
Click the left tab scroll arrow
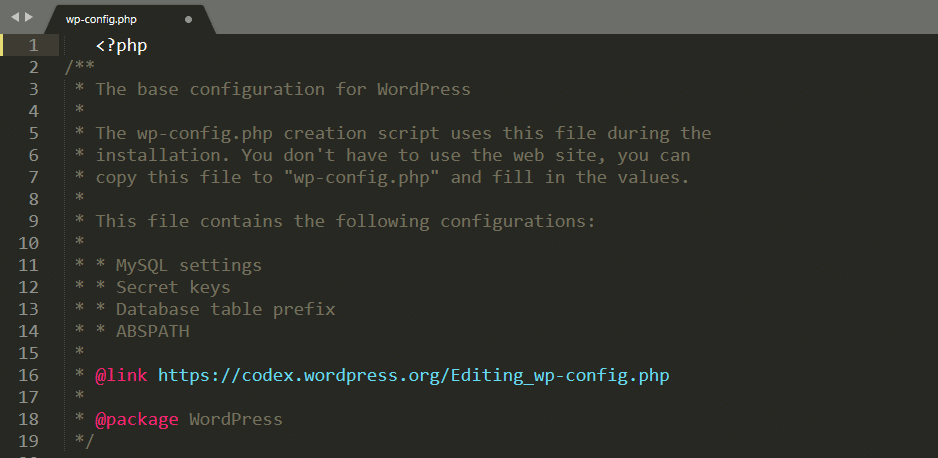(x=15, y=17)
